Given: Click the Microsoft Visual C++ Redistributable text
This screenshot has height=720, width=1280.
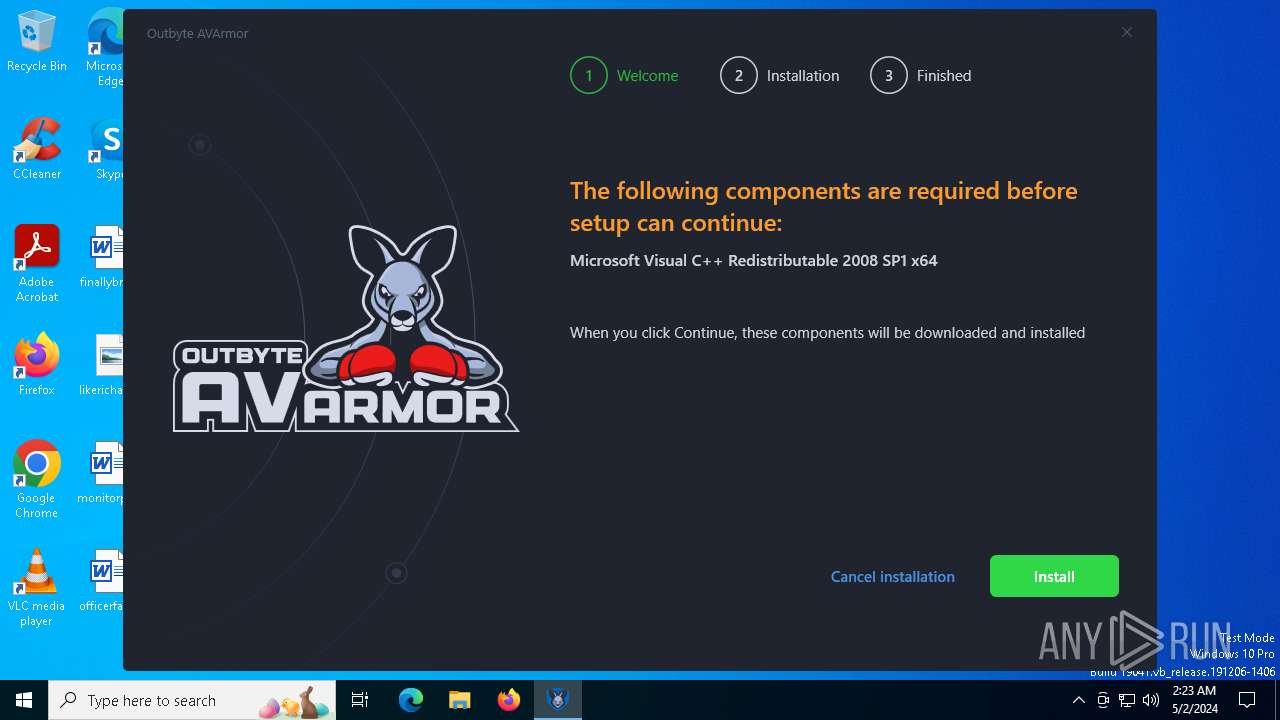Looking at the screenshot, I should pos(753,260).
